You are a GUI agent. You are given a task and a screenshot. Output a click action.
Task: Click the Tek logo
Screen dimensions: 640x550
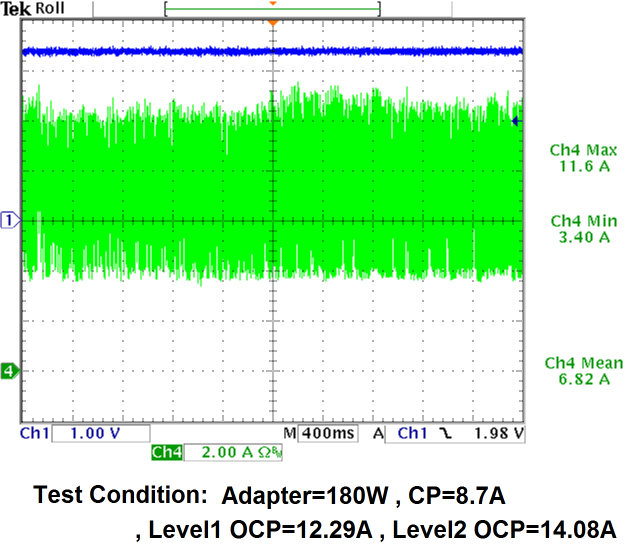coord(16,9)
